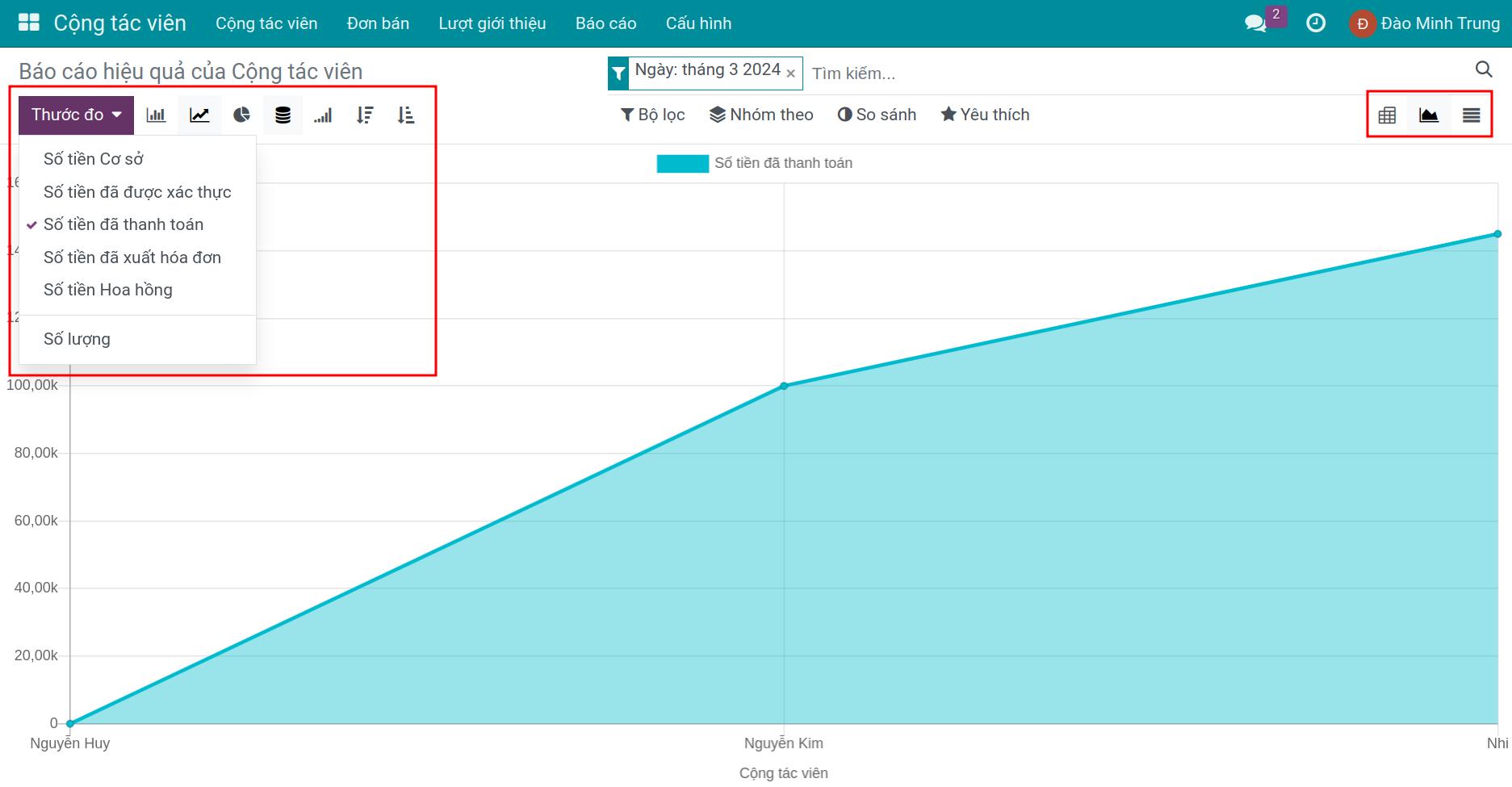Open the Báo cáo menu

[606, 23]
